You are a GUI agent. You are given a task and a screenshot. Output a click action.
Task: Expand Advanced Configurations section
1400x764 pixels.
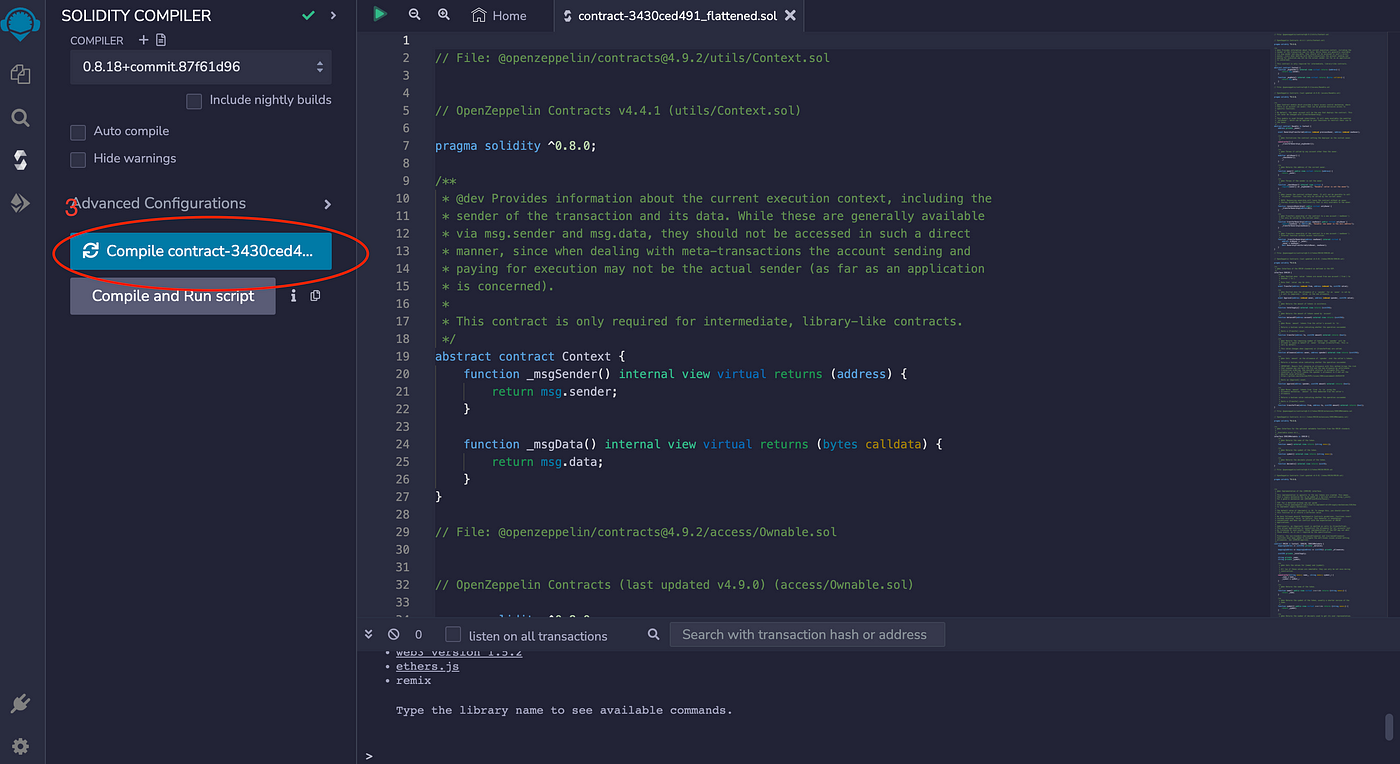[200, 204]
